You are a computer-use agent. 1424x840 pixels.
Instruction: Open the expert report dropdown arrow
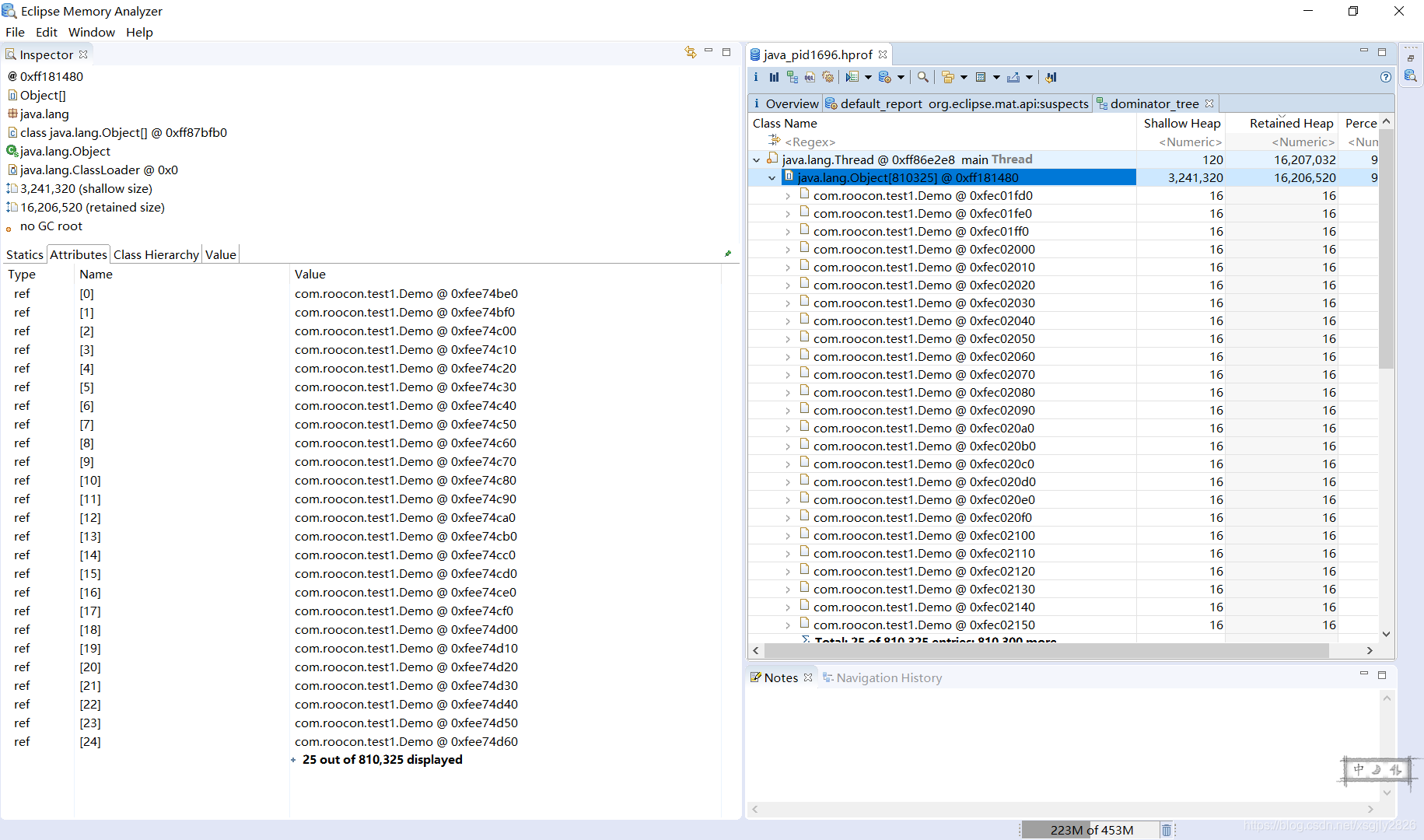click(x=868, y=77)
